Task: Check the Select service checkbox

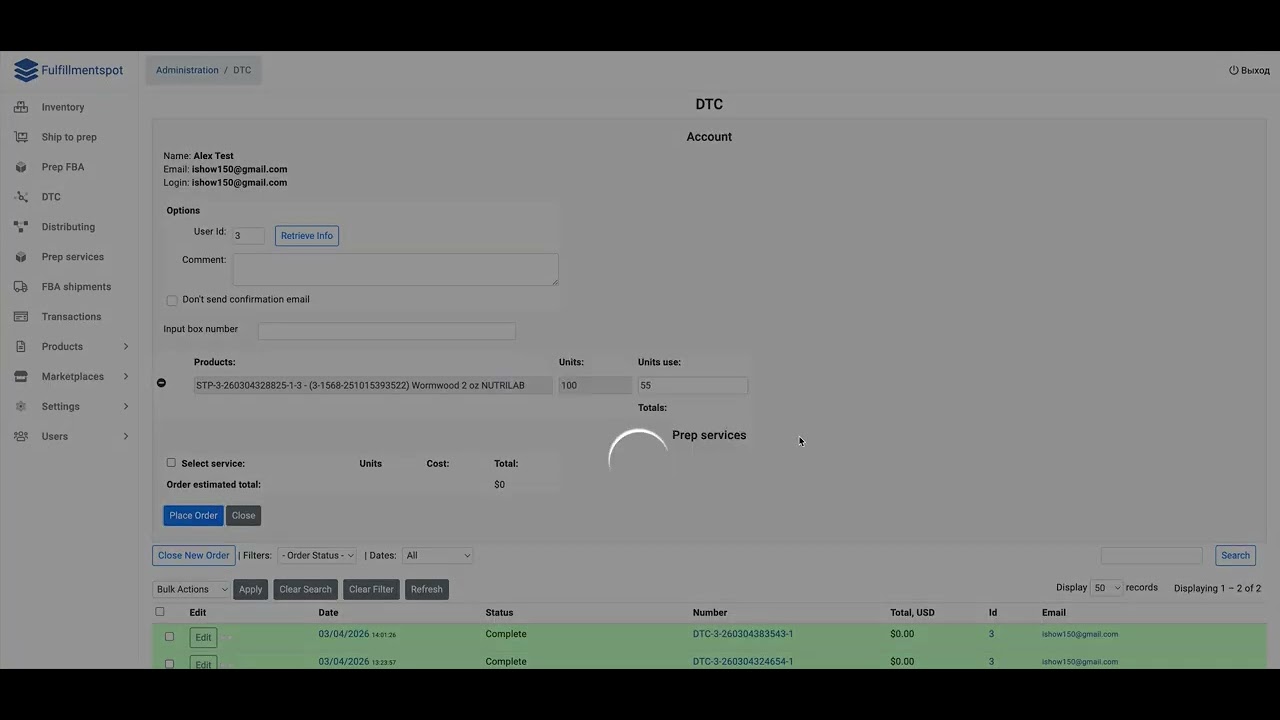Action: (x=171, y=463)
